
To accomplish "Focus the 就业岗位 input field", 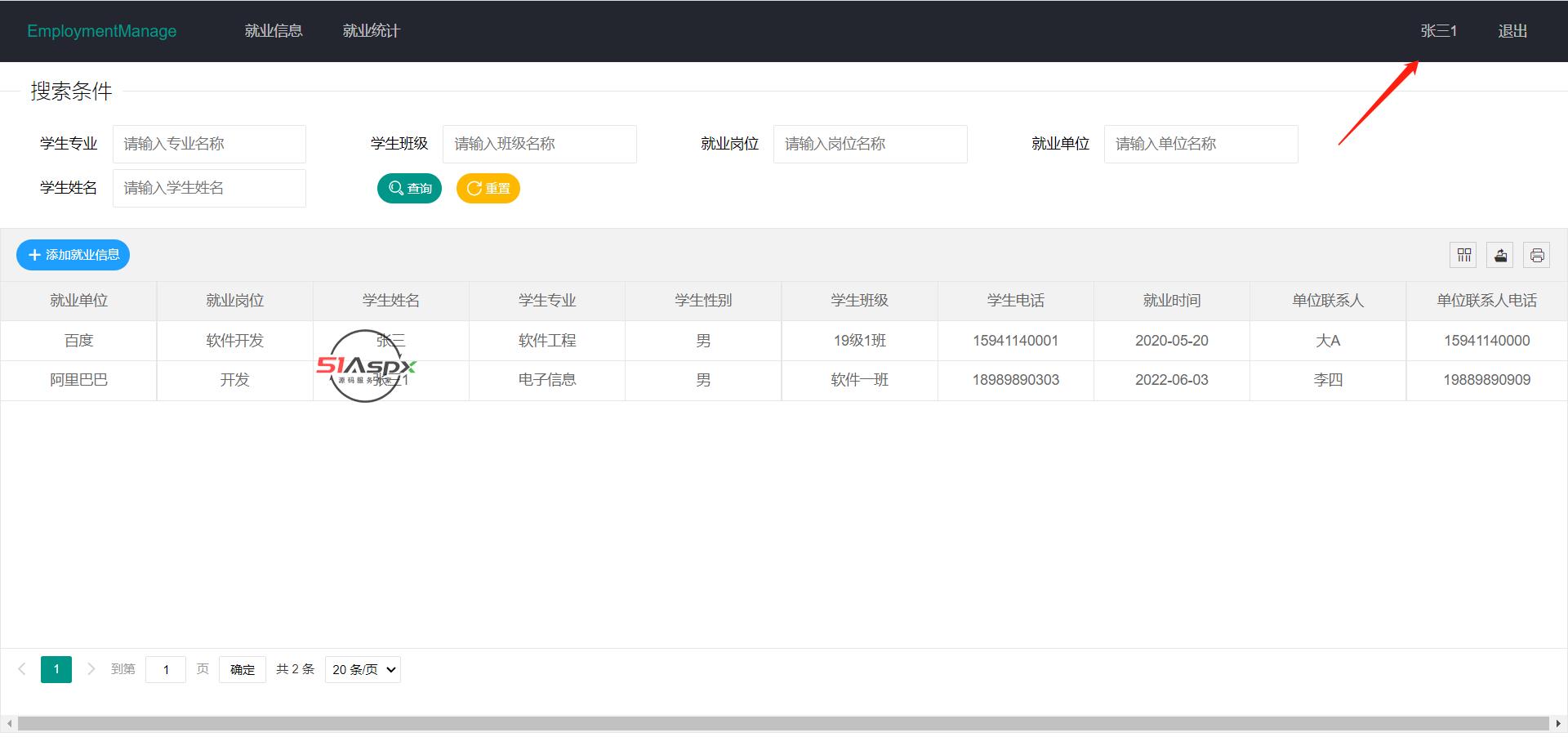I will (870, 144).
